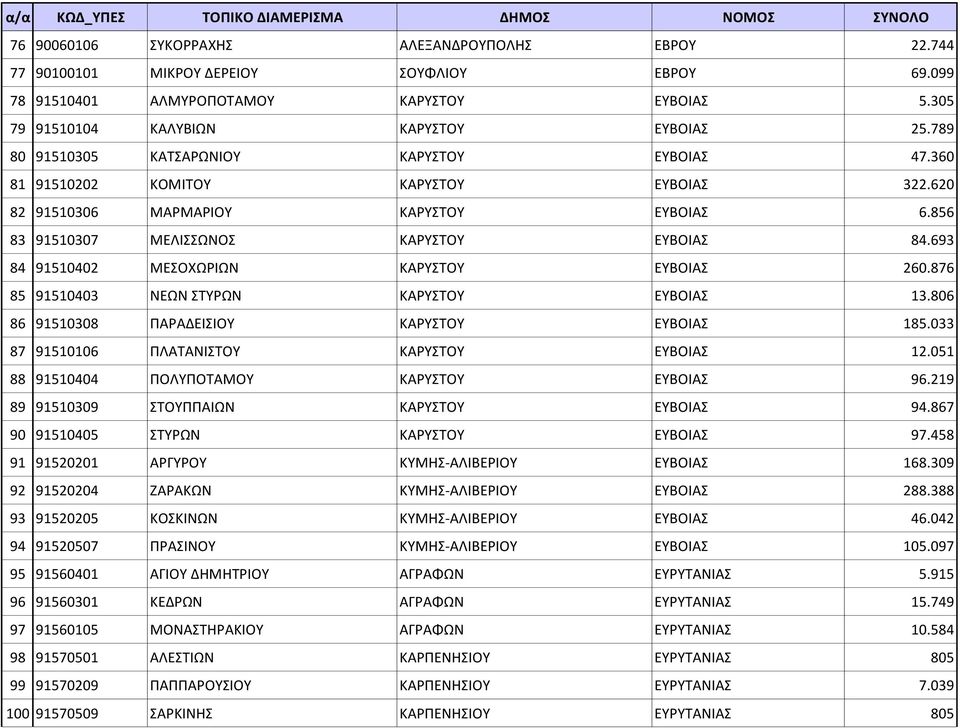
Task: Click the code cell 90100101
Action: [90, 73]
